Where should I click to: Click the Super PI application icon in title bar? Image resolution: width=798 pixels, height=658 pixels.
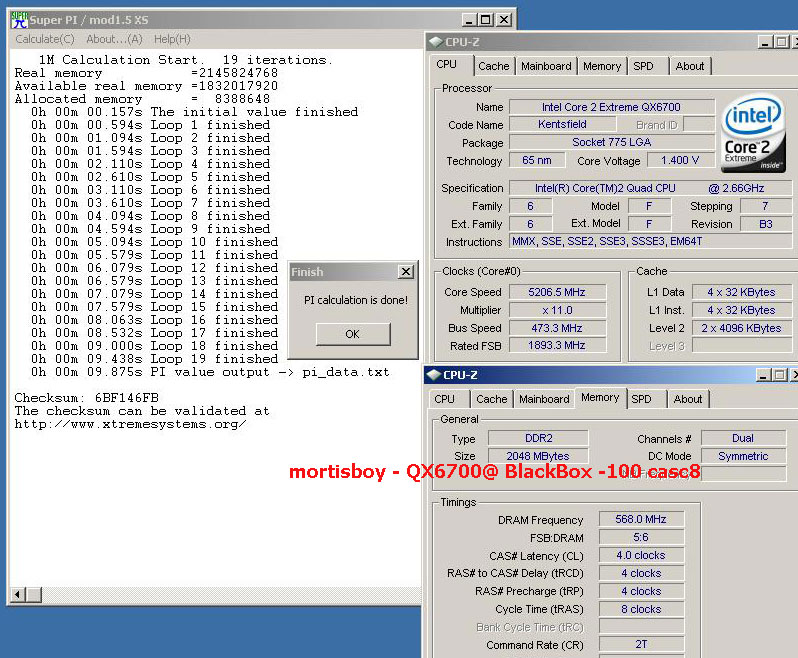pyautogui.click(x=19, y=20)
